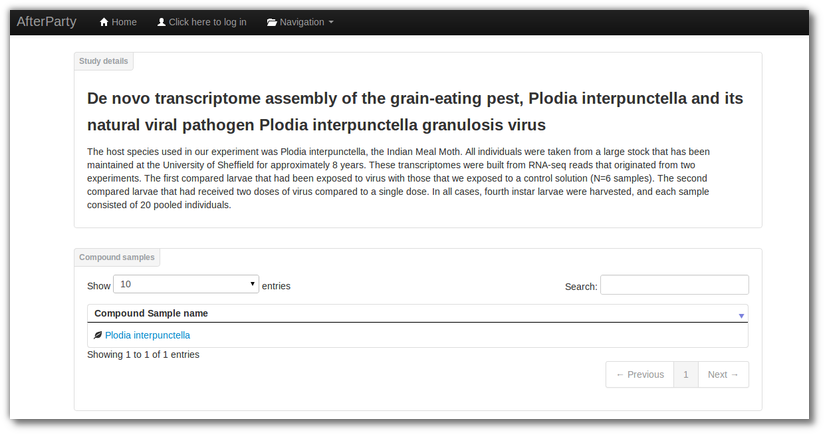This screenshot has width=825, height=435.
Task: Open the Navigation menu
Action: click(300, 22)
